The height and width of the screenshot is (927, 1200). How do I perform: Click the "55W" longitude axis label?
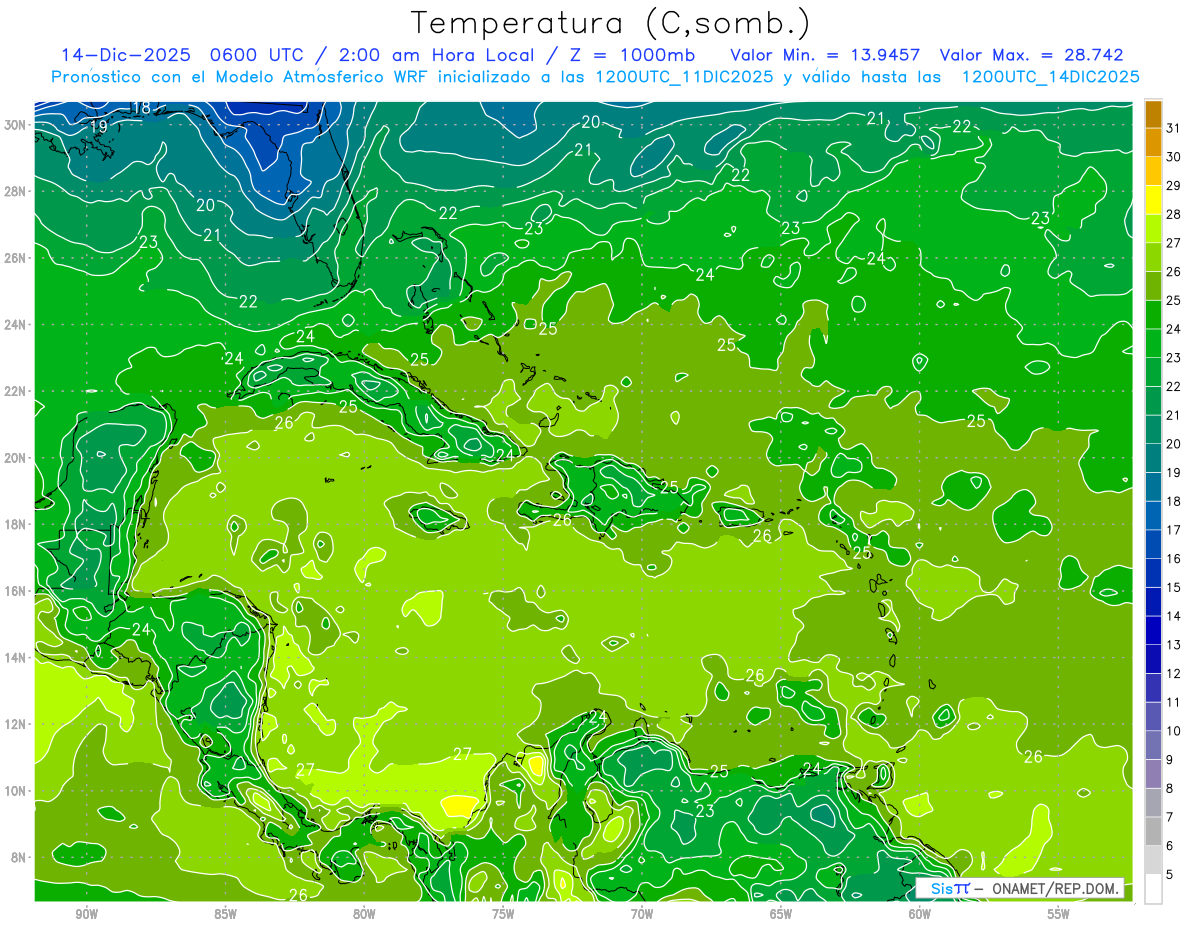click(1059, 914)
